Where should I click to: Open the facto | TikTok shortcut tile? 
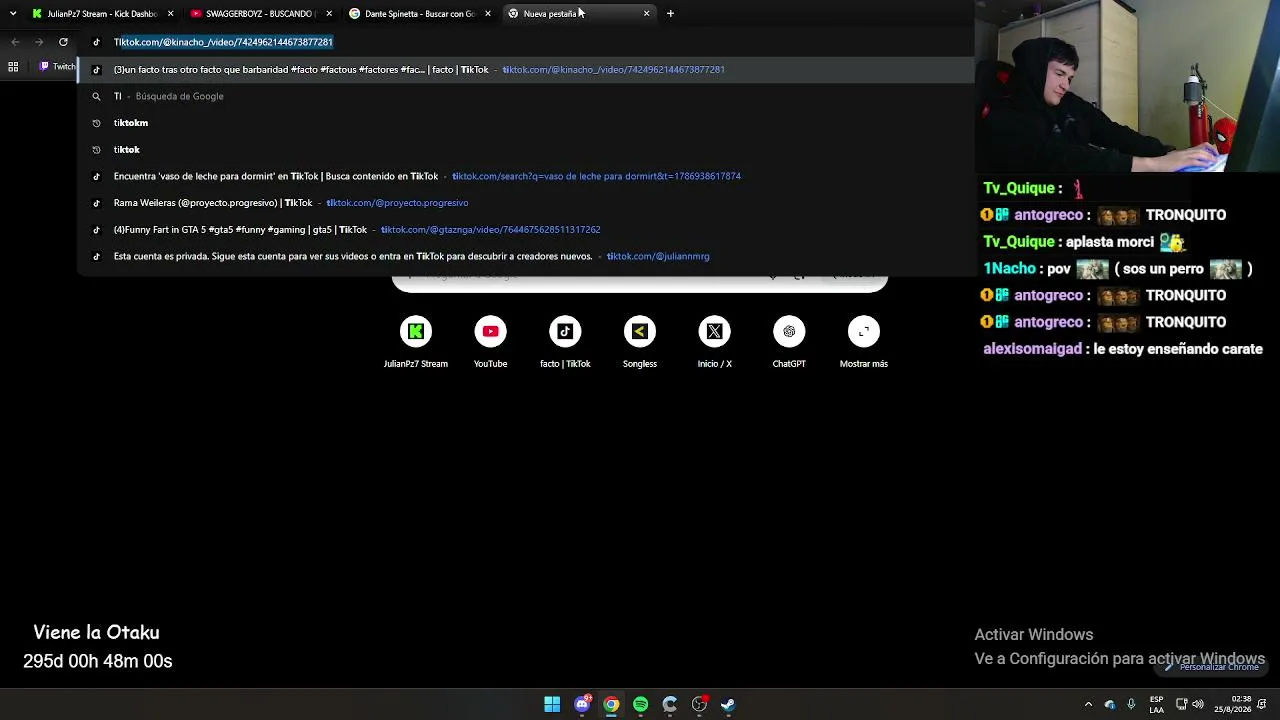[565, 342]
